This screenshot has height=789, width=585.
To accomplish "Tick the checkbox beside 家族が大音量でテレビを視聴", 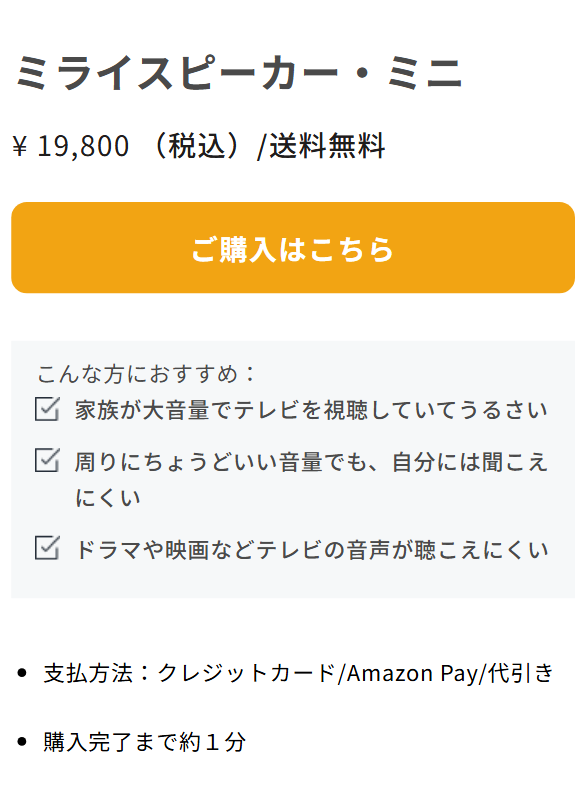I will (47, 409).
